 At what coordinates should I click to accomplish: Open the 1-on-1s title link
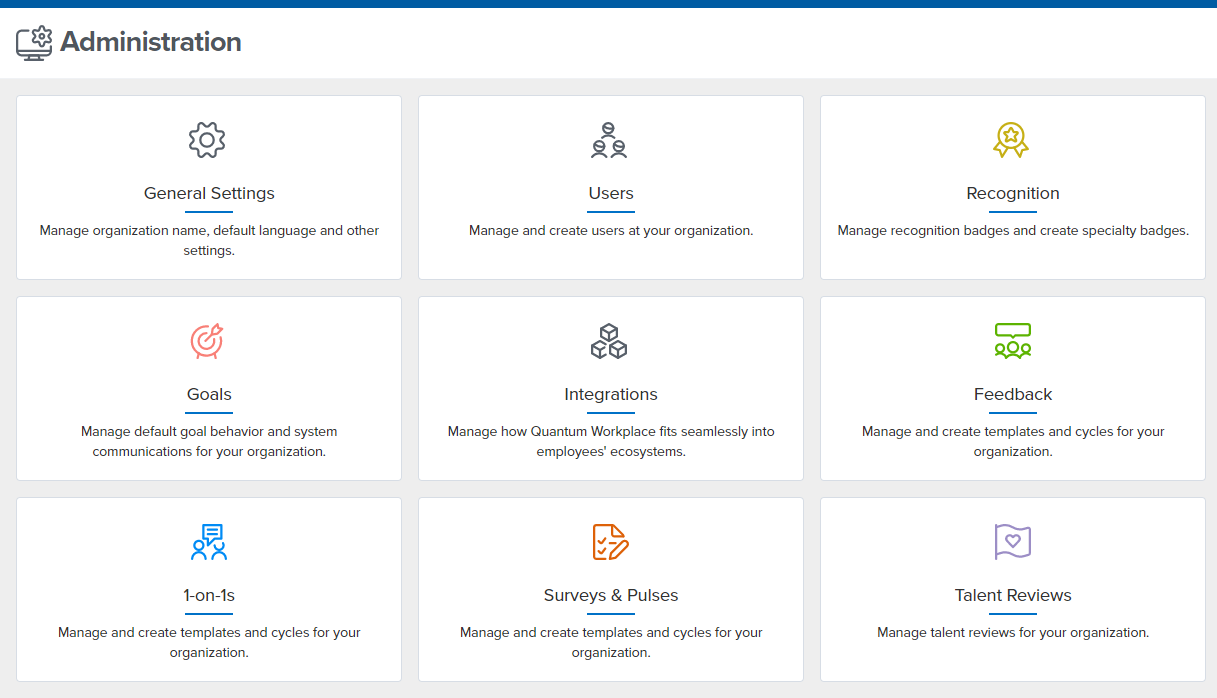tap(209, 595)
